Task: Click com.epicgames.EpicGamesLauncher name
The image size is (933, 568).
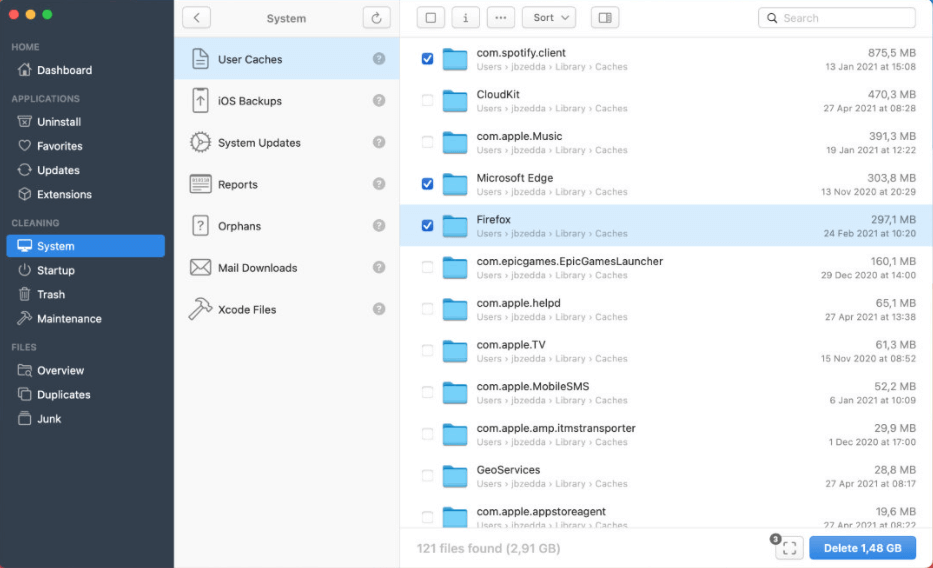Action: click(x=569, y=261)
